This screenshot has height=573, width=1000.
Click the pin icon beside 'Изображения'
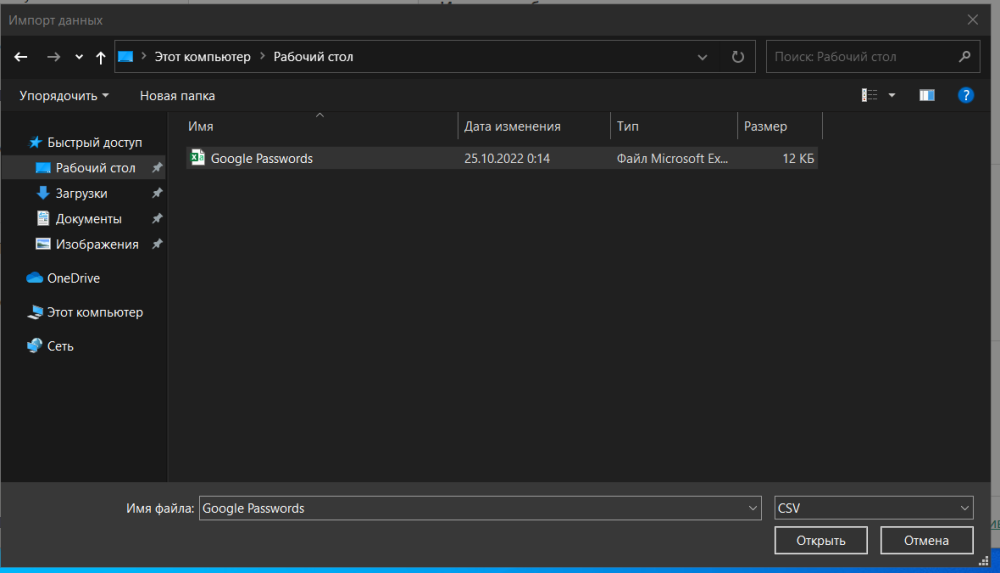tap(157, 244)
